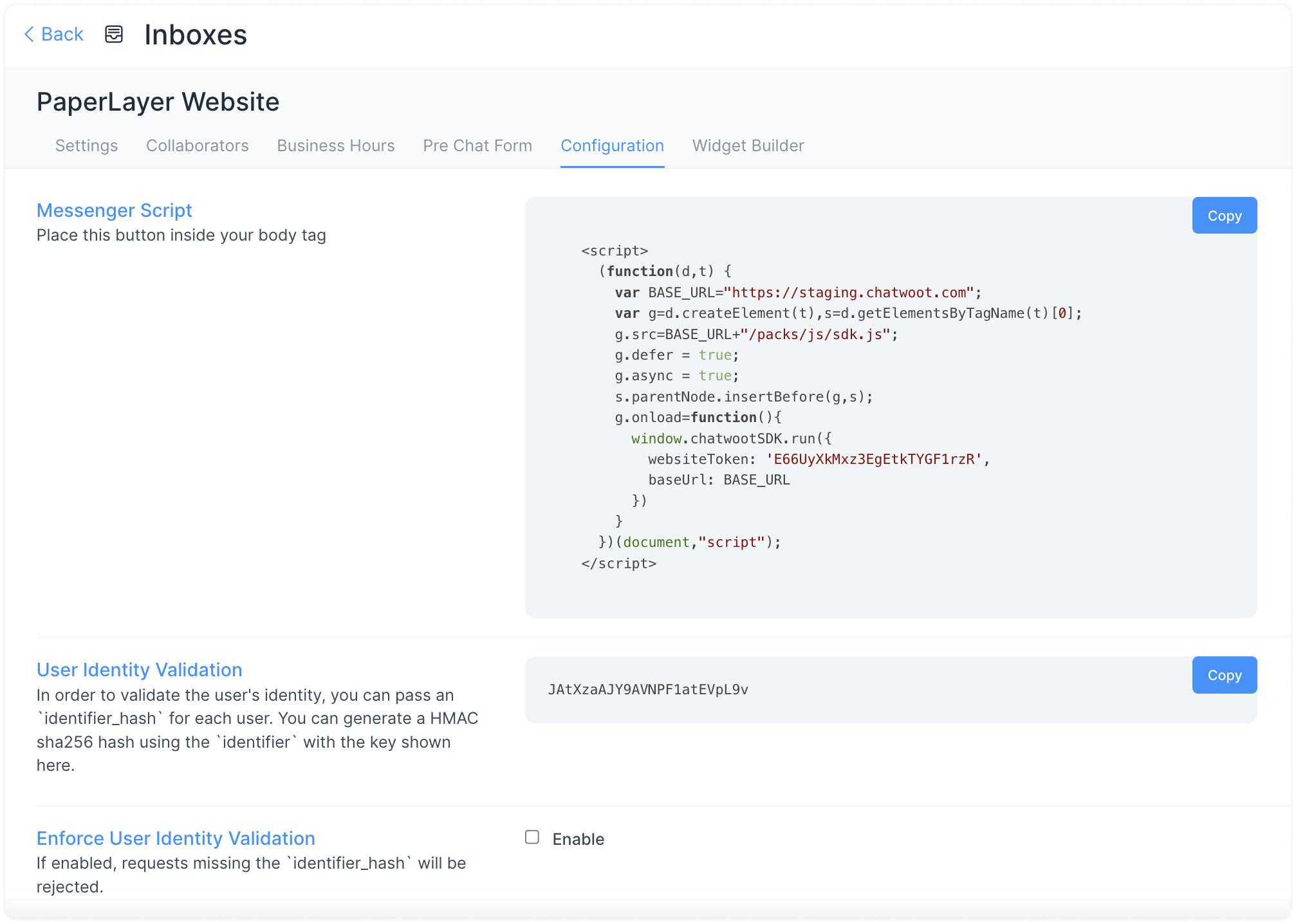Click the HMAC key text JAtXzaAJY9AVNPF1atEVpL9v

647,690
